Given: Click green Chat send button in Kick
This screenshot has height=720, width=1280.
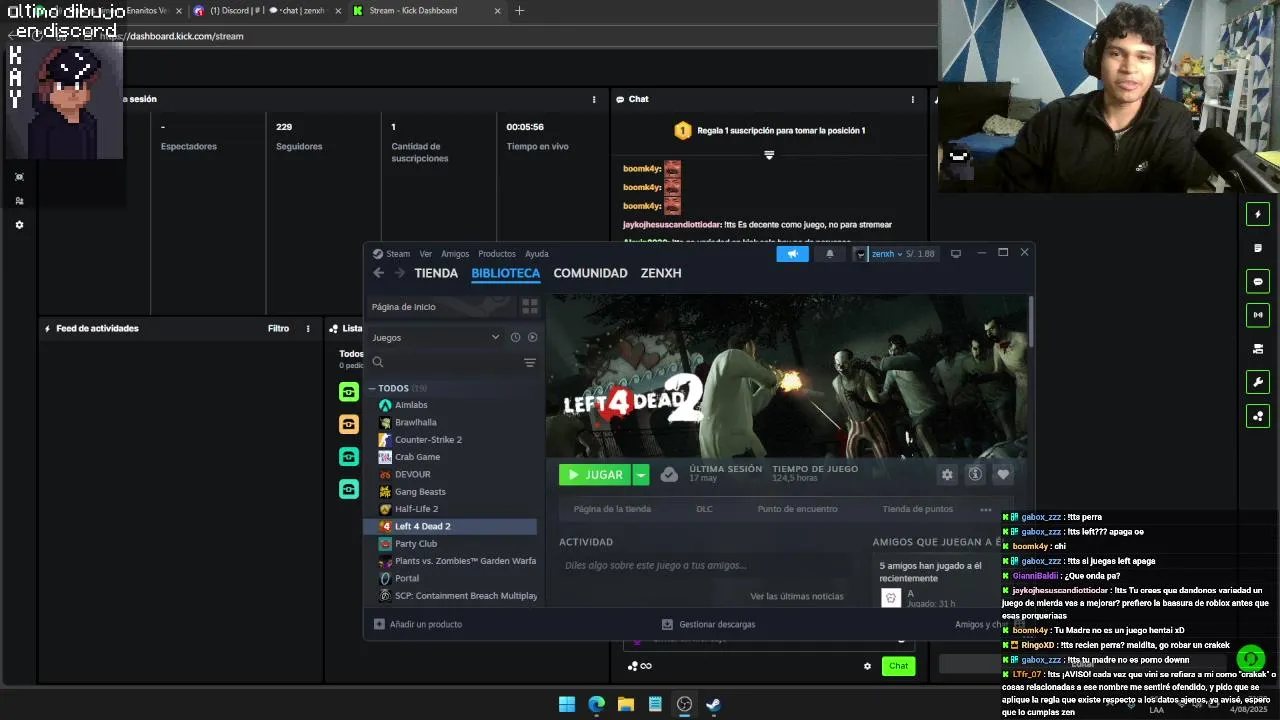Looking at the screenshot, I should click(899, 666).
